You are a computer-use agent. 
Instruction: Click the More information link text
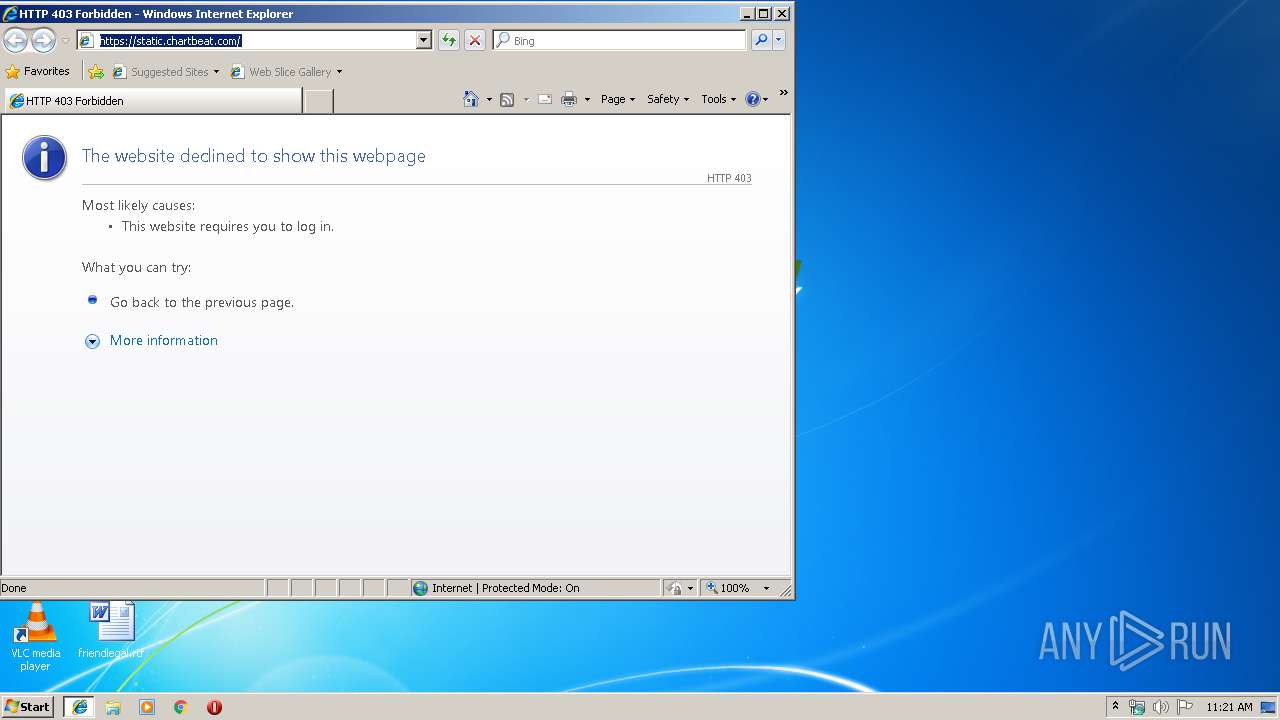pos(164,340)
